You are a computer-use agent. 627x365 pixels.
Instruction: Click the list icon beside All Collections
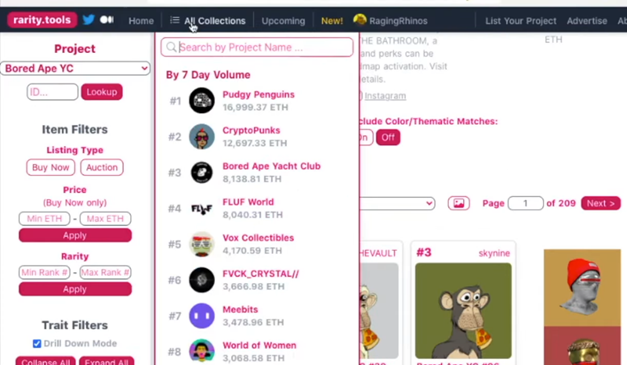coord(175,20)
